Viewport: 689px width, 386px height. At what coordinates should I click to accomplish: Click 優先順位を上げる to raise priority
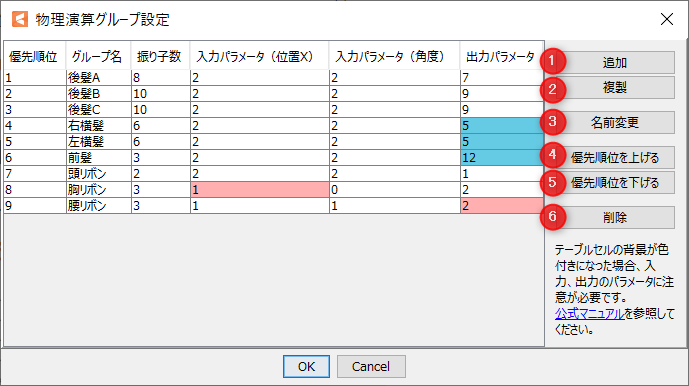point(614,157)
